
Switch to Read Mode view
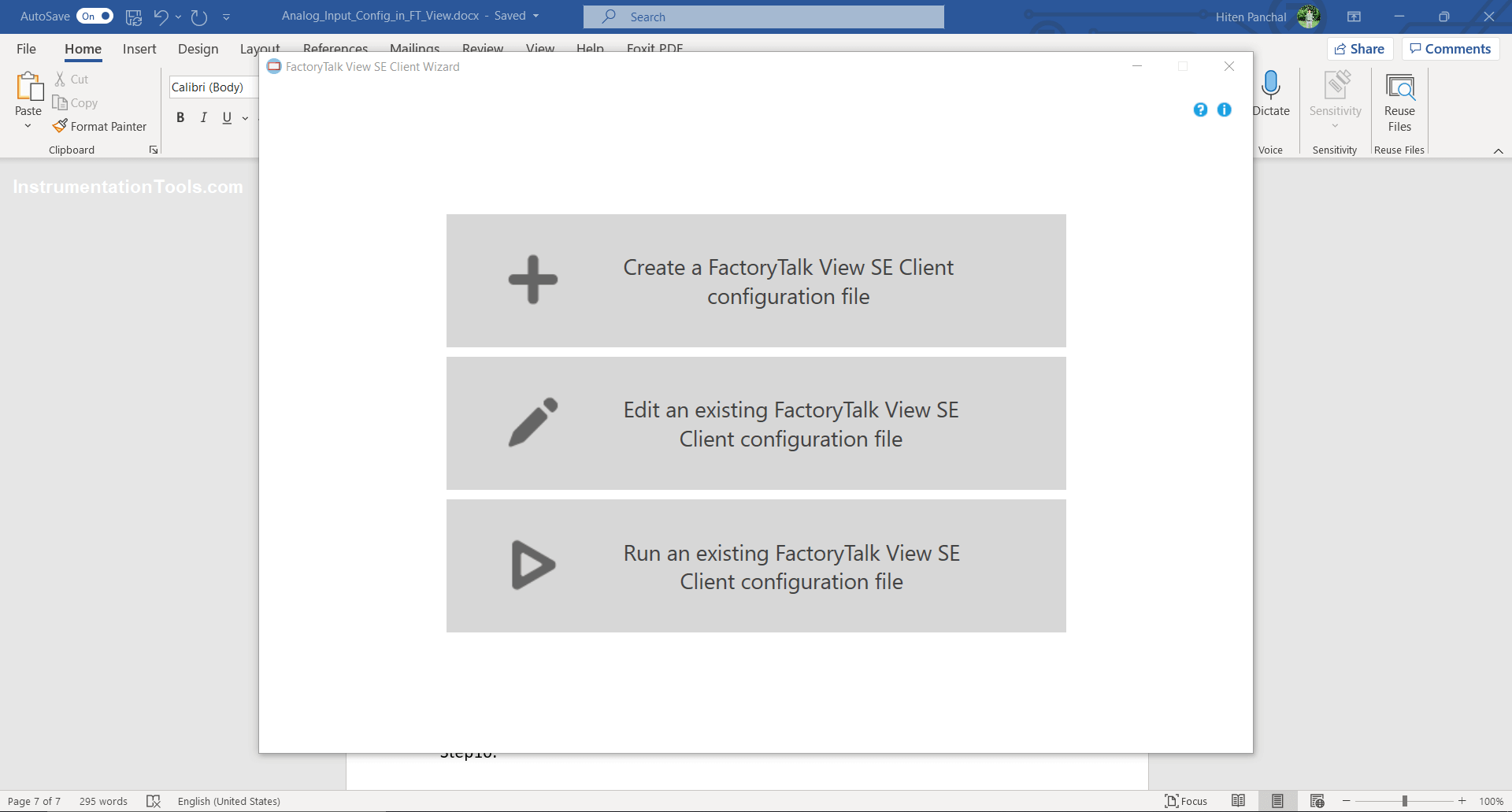pos(1238,801)
